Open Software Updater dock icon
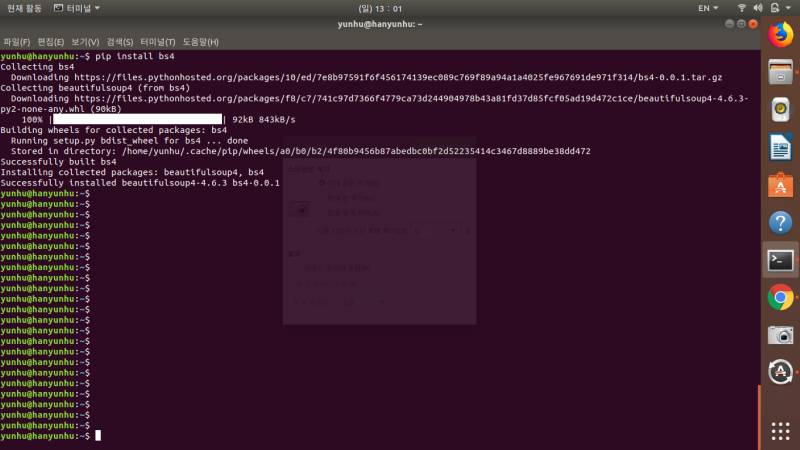This screenshot has width=800, height=450. pyautogui.click(x=780, y=372)
